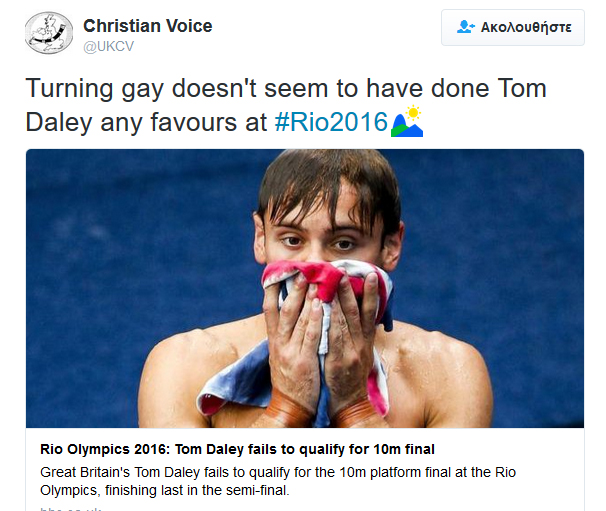Open the Christian Voice profile avatar
The image size is (606, 511).
pyautogui.click(x=48, y=35)
